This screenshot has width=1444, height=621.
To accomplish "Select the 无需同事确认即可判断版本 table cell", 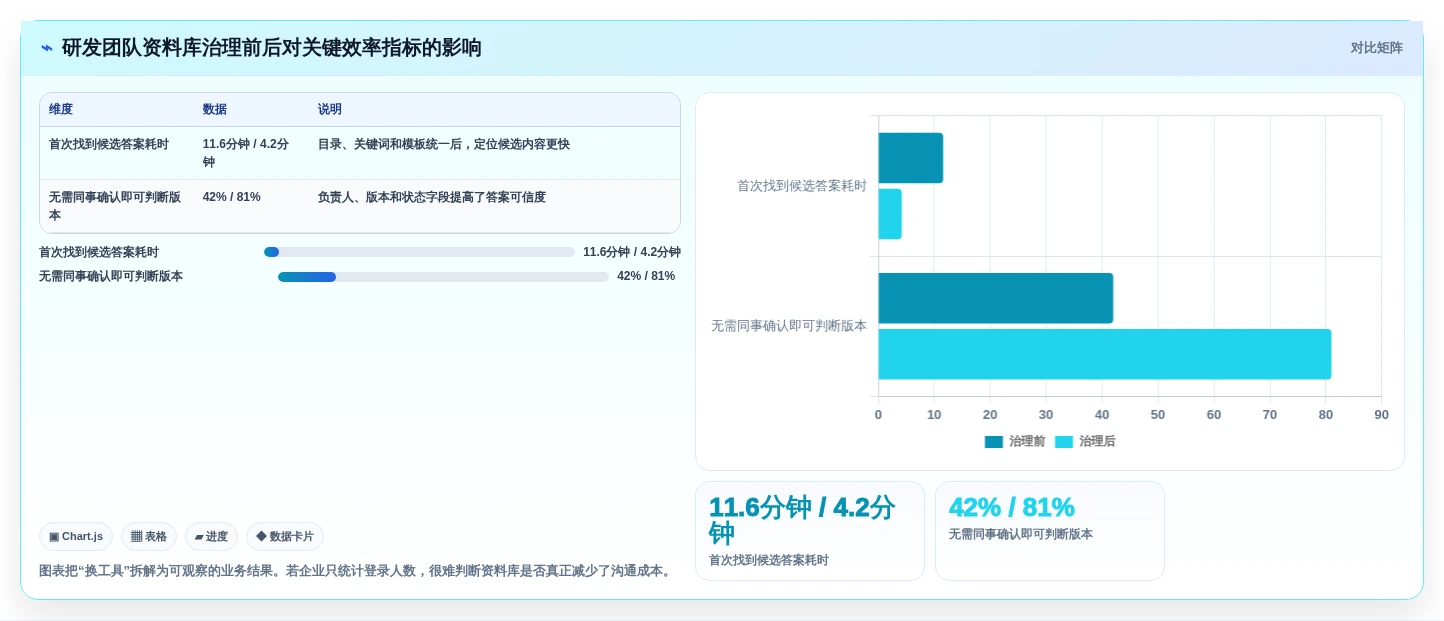I will tap(115, 206).
